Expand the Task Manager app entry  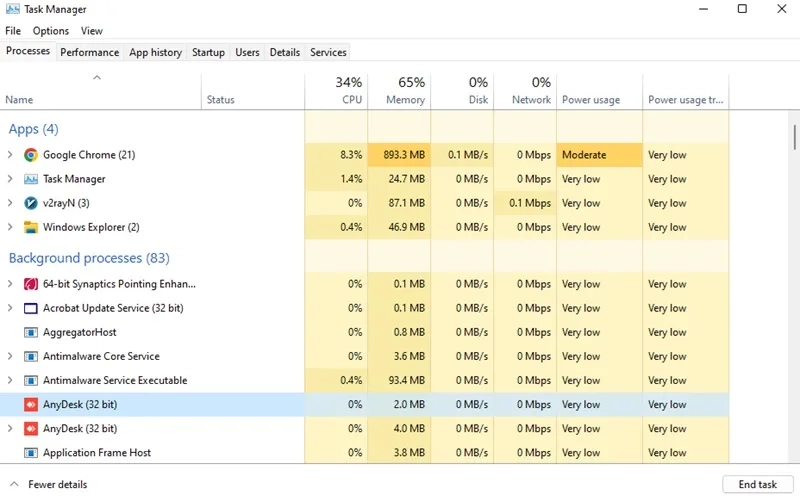tap(10, 179)
